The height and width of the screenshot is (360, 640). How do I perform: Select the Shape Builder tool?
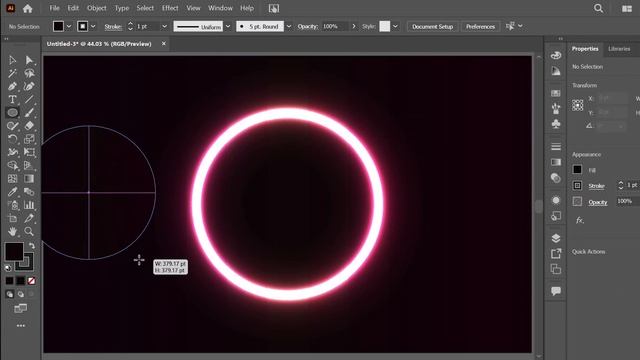coord(13,165)
